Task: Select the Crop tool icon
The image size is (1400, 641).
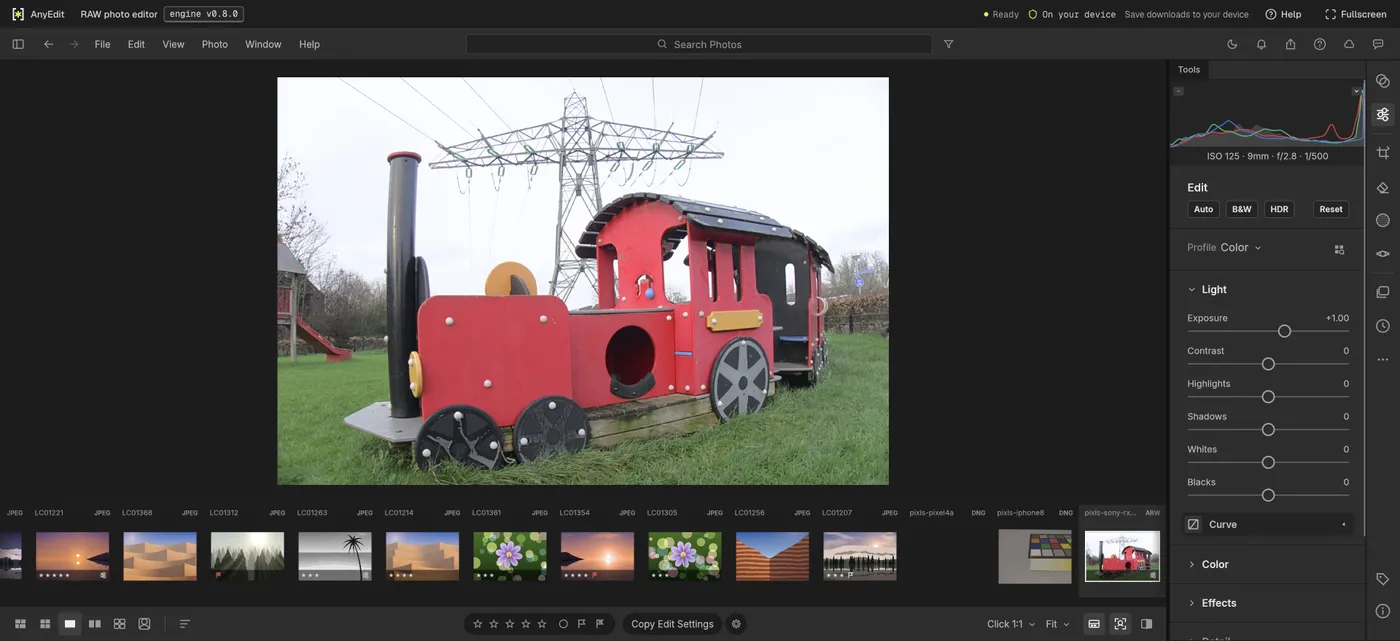Action: 1382,153
